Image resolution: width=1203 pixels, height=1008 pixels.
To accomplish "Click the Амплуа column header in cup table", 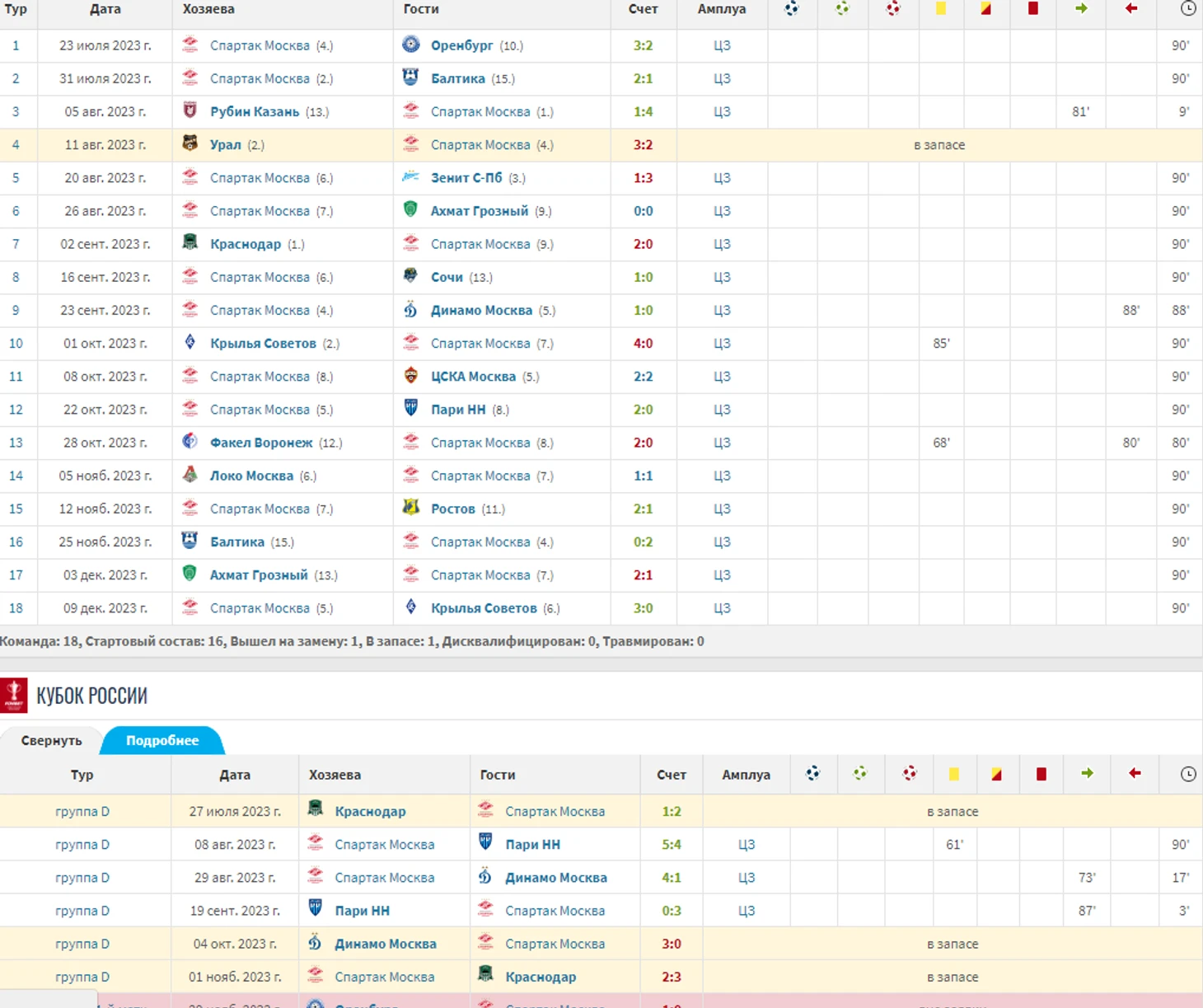I will (x=746, y=775).
